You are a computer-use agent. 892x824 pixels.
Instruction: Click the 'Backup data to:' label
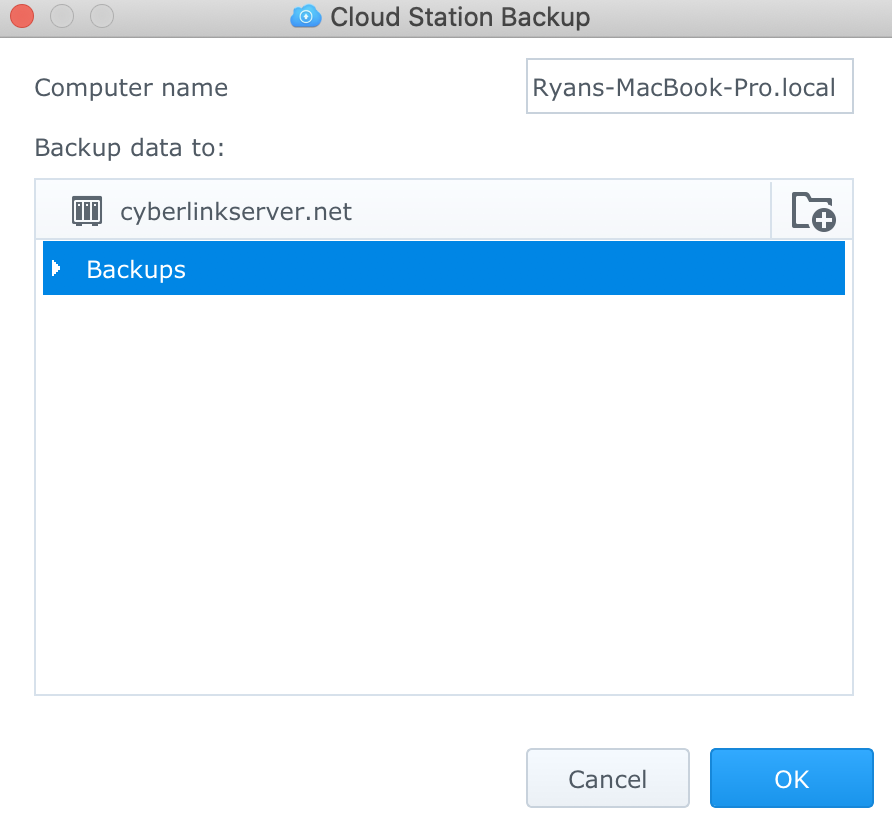(130, 147)
